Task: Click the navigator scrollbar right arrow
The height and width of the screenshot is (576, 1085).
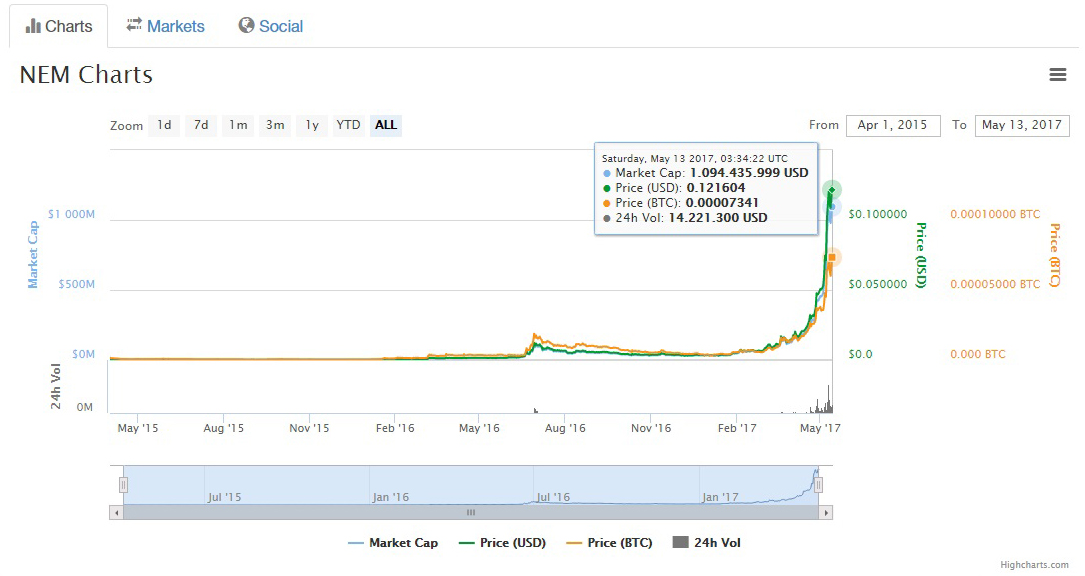Action: click(826, 513)
